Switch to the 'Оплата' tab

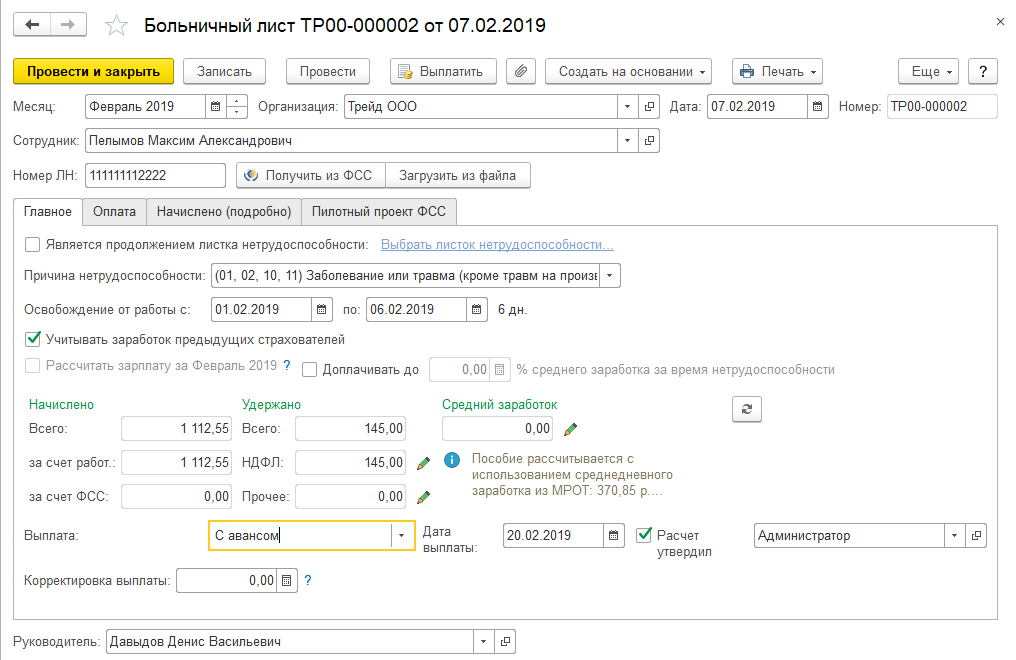[114, 211]
